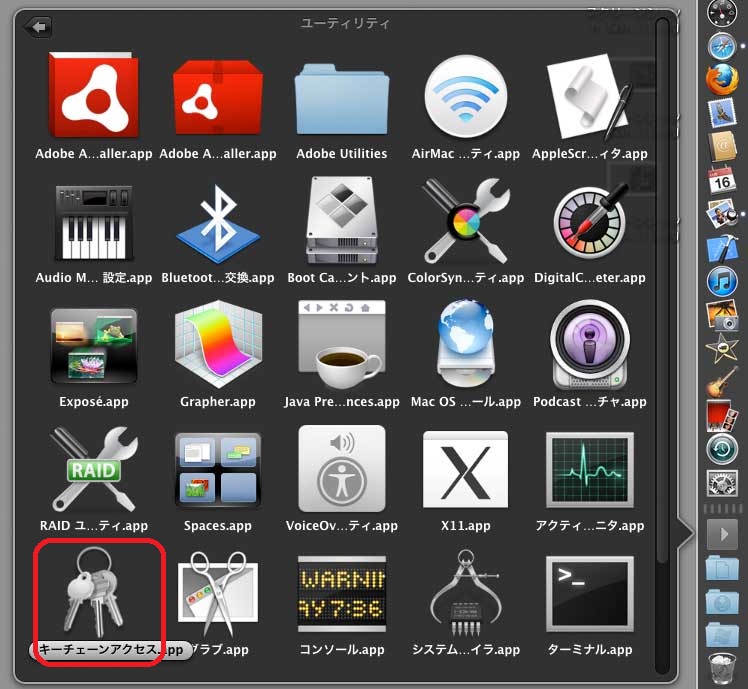
Task: Launch VoiceOver utility
Action: (342, 470)
